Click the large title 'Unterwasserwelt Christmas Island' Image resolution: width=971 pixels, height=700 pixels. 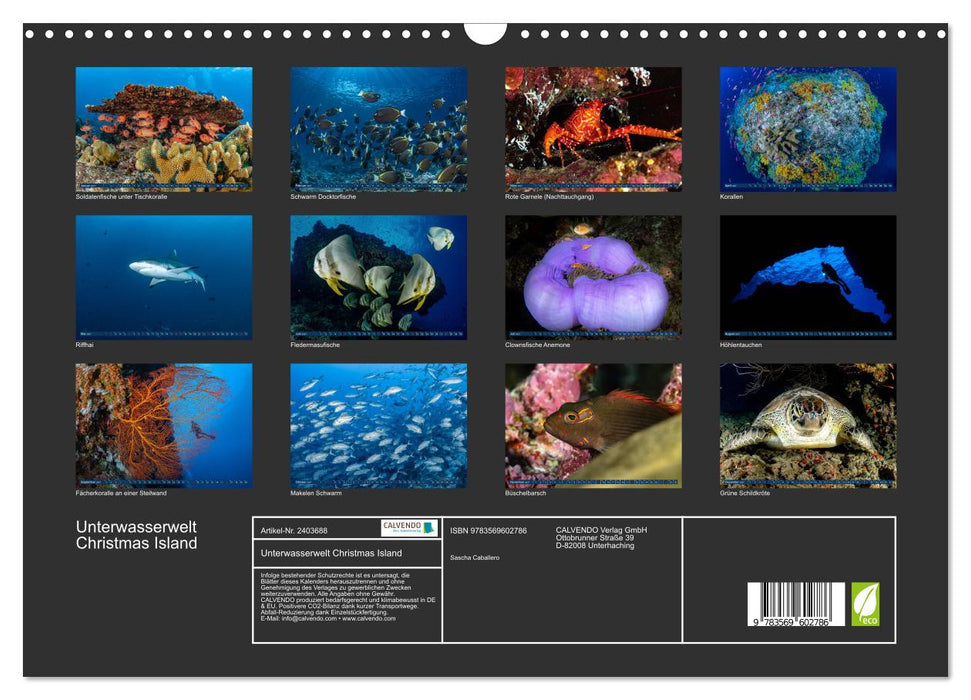[x=136, y=535]
